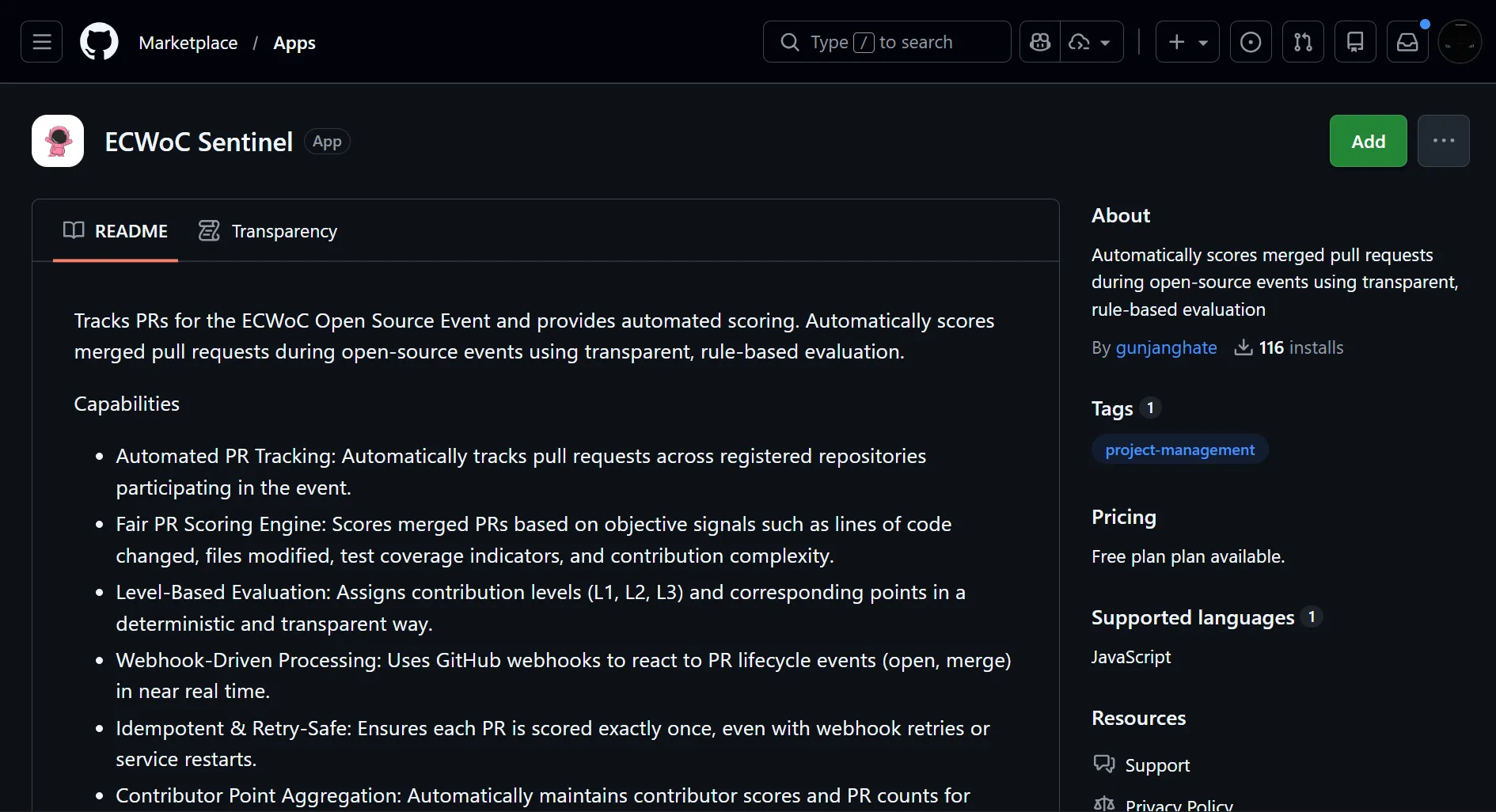Click the JavaScript supported language text
1496x812 pixels.
(x=1131, y=657)
